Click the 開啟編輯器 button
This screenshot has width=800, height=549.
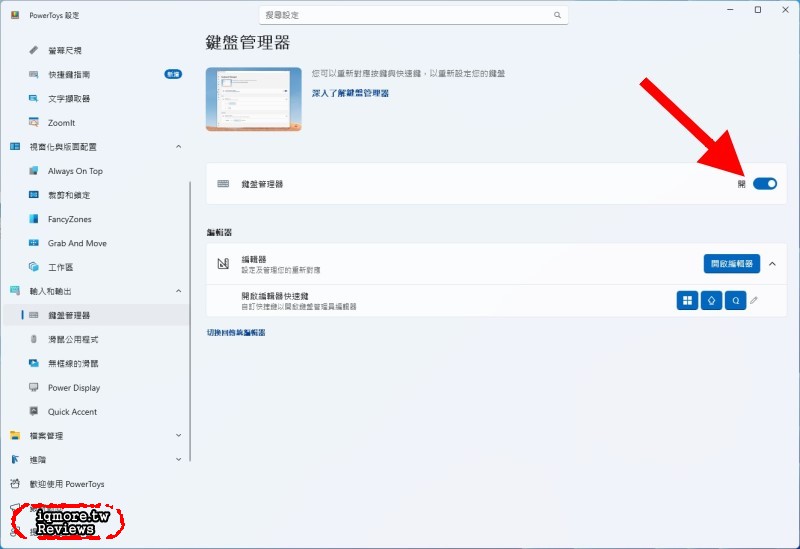(x=732, y=264)
